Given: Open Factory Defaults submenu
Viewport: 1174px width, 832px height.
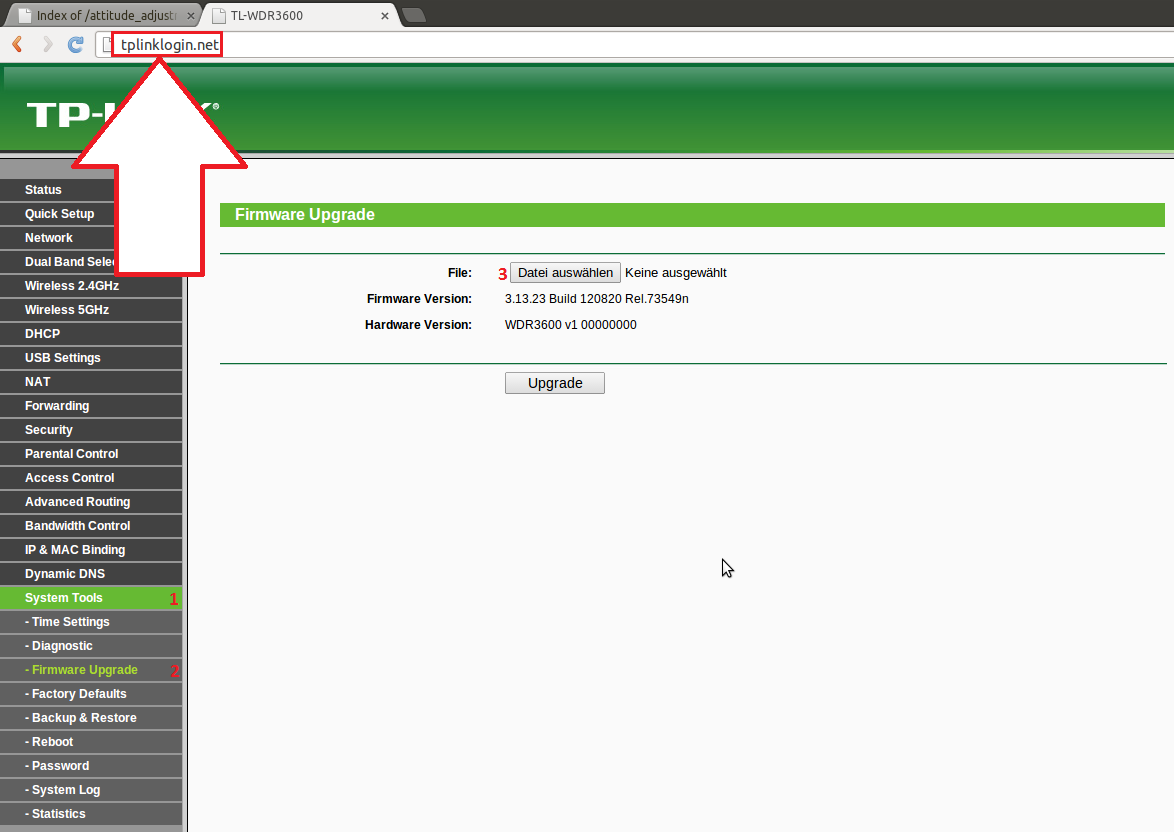Looking at the screenshot, I should [91, 693].
